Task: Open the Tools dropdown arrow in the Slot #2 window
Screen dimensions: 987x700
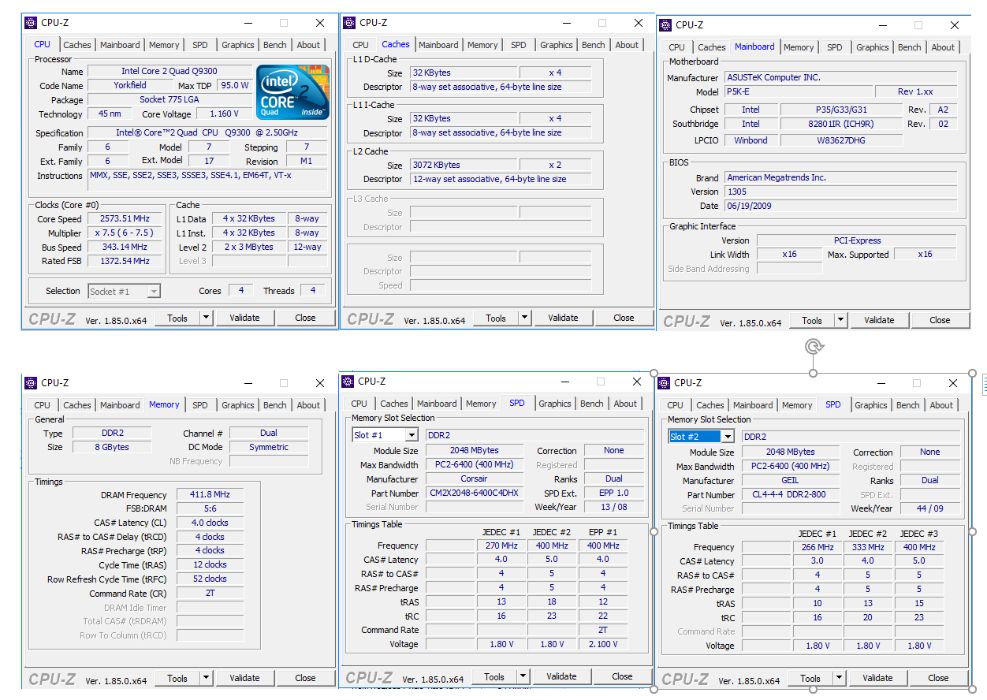Action: coord(839,678)
